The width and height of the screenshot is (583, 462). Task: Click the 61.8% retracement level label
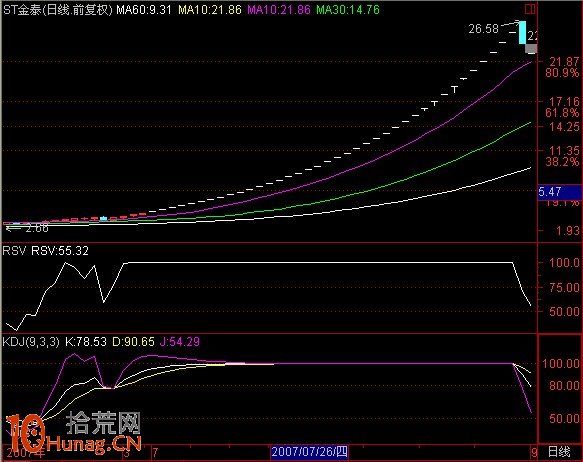562,112
